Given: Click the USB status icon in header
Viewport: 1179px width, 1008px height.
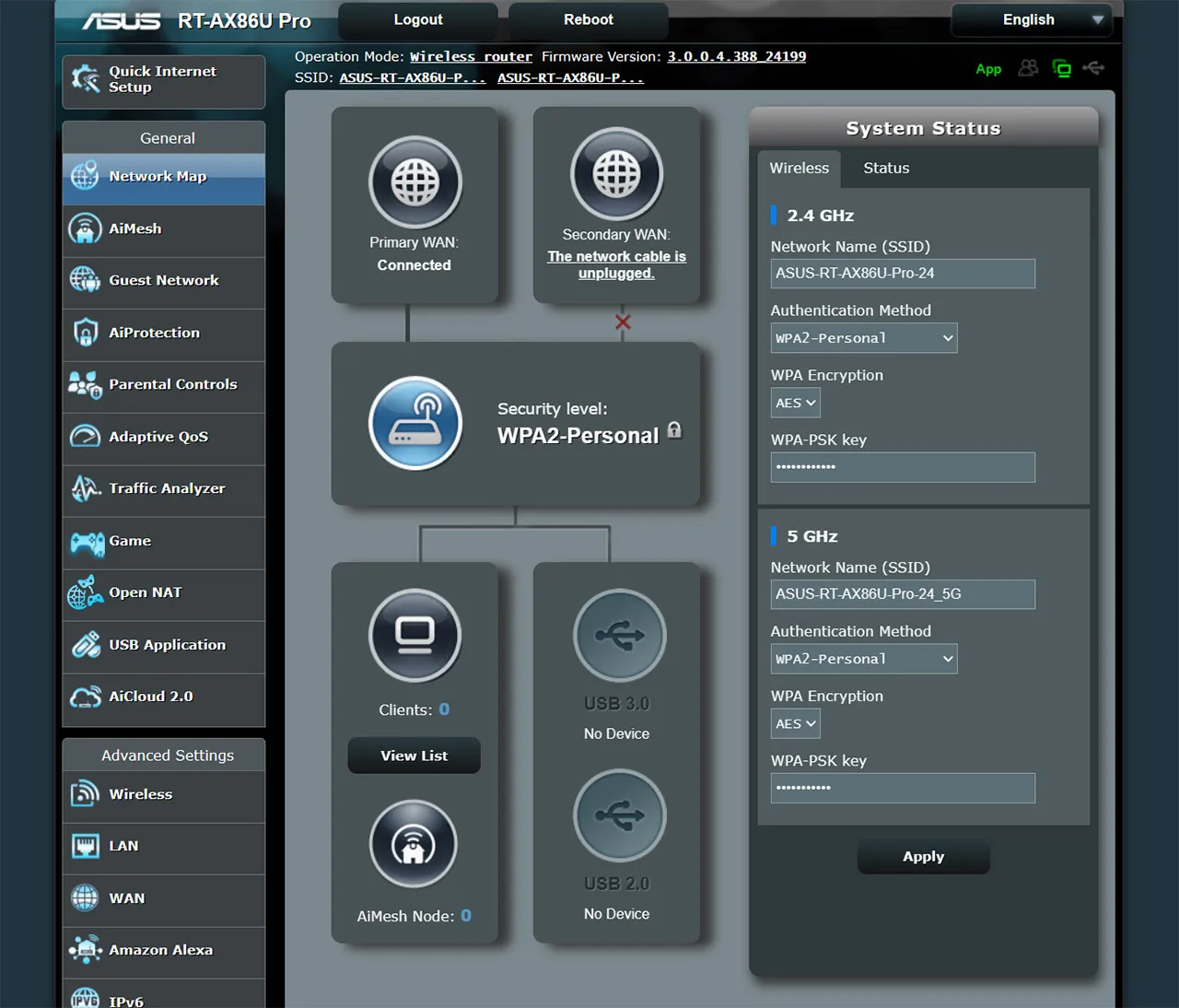Looking at the screenshot, I should [1093, 68].
